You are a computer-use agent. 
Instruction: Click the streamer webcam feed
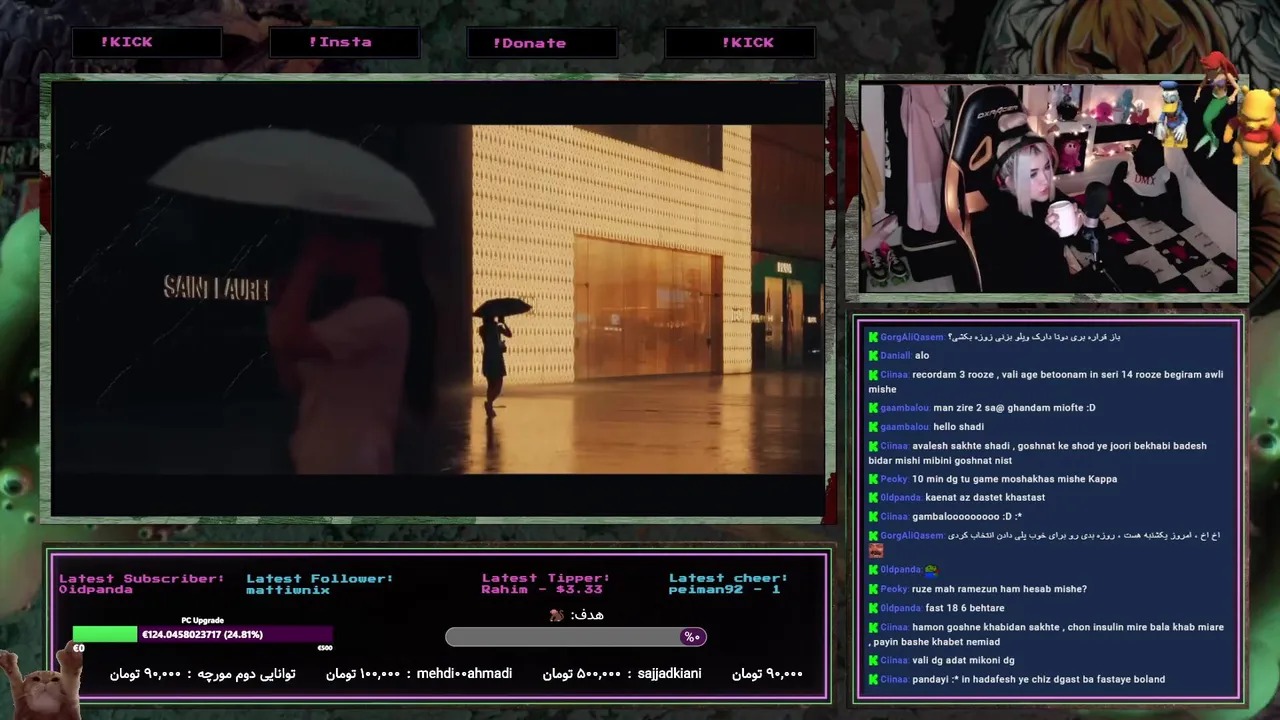tap(1048, 188)
